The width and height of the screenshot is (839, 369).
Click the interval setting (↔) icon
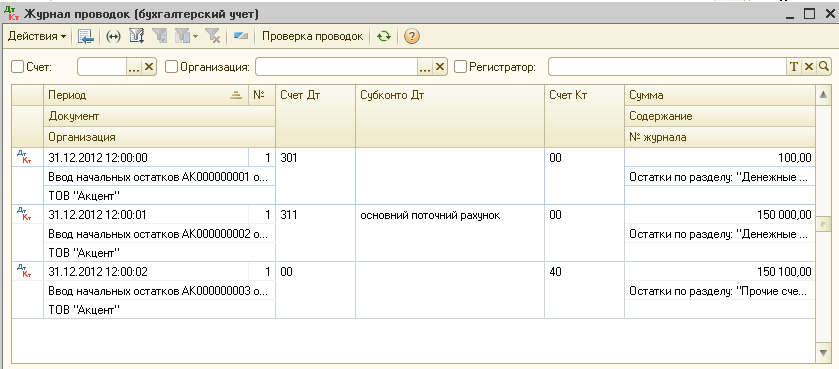tap(113, 36)
